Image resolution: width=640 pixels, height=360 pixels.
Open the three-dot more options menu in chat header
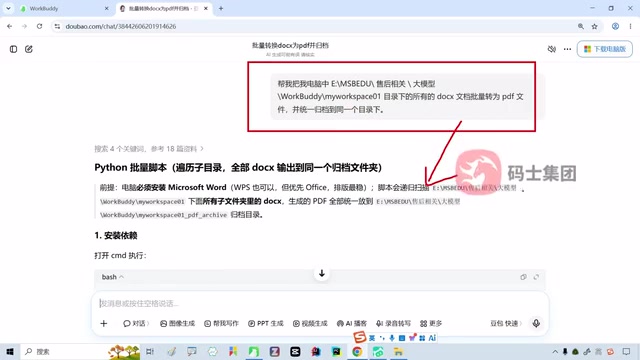coord(567,49)
